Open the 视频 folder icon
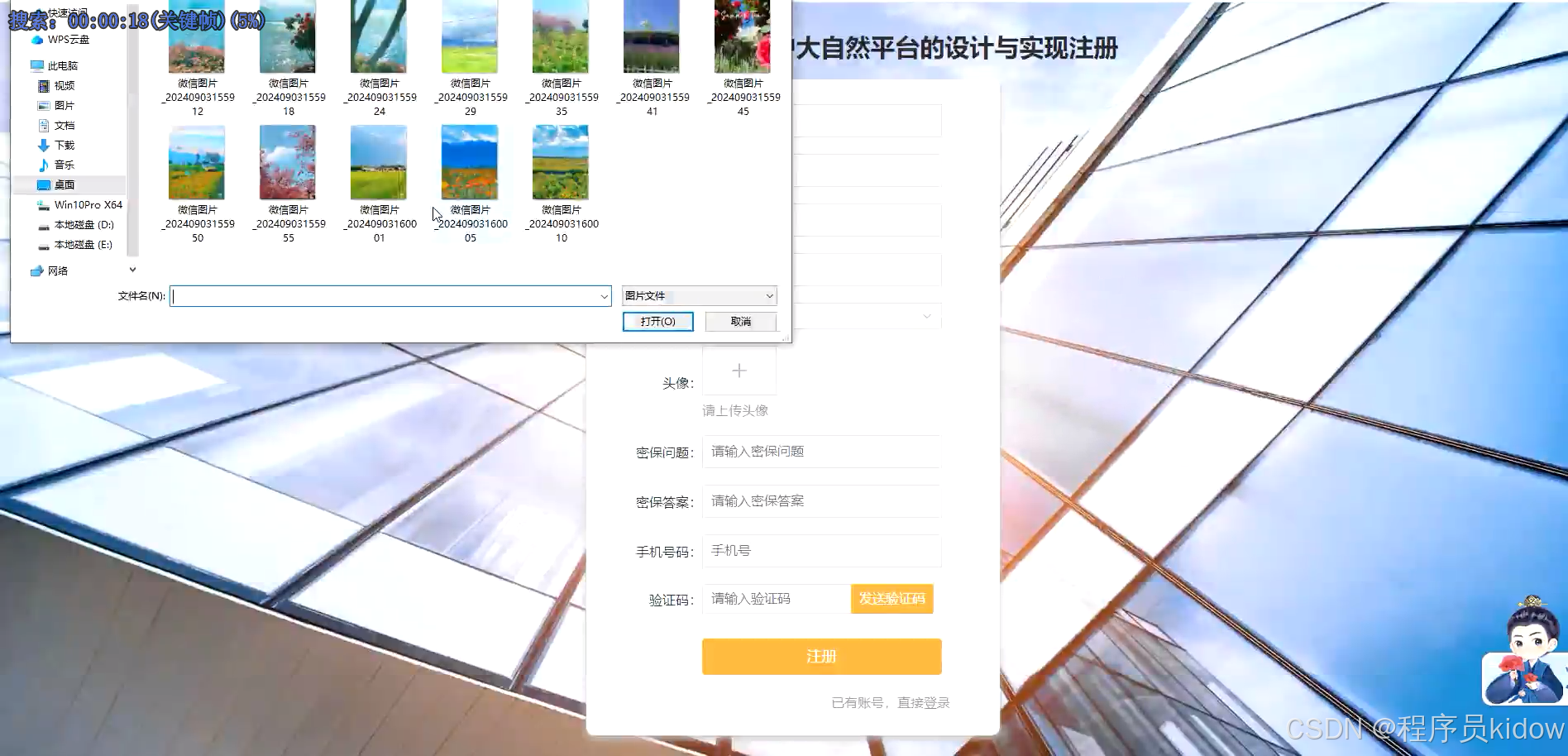The image size is (1568, 756). click(x=64, y=85)
